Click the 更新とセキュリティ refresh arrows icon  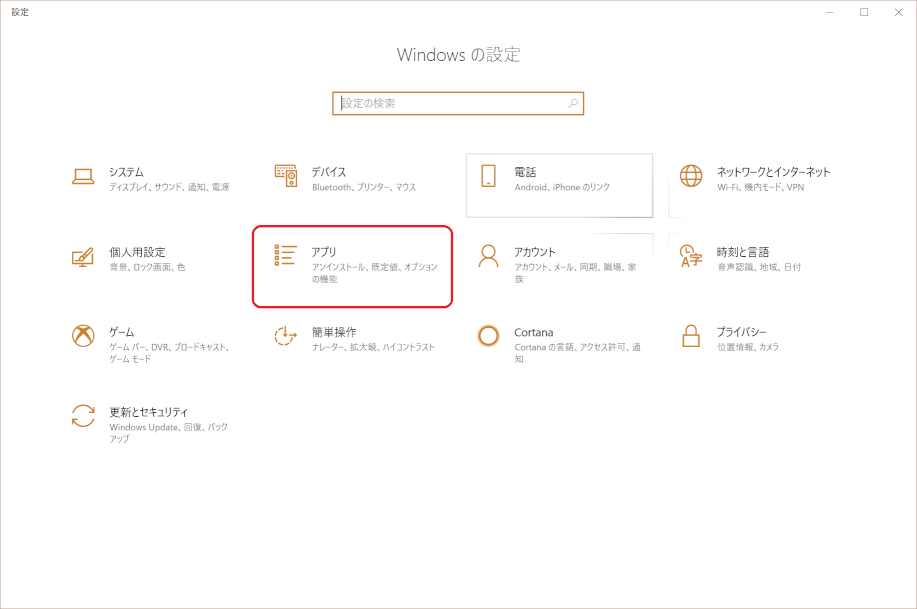(83, 416)
